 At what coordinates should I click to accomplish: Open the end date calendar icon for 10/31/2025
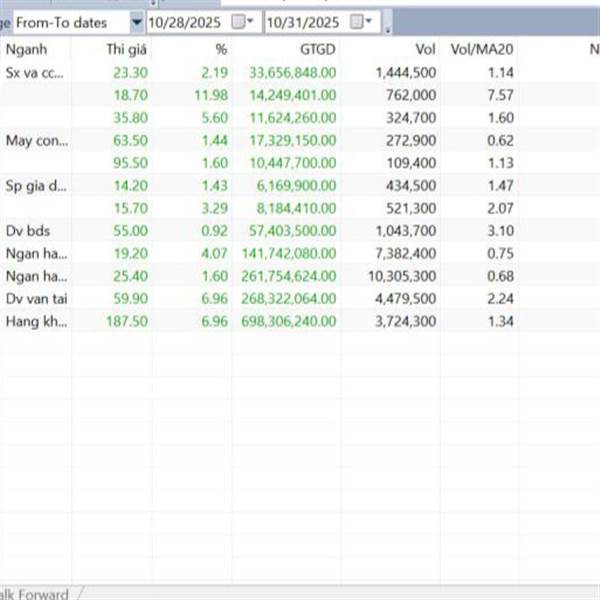357,21
